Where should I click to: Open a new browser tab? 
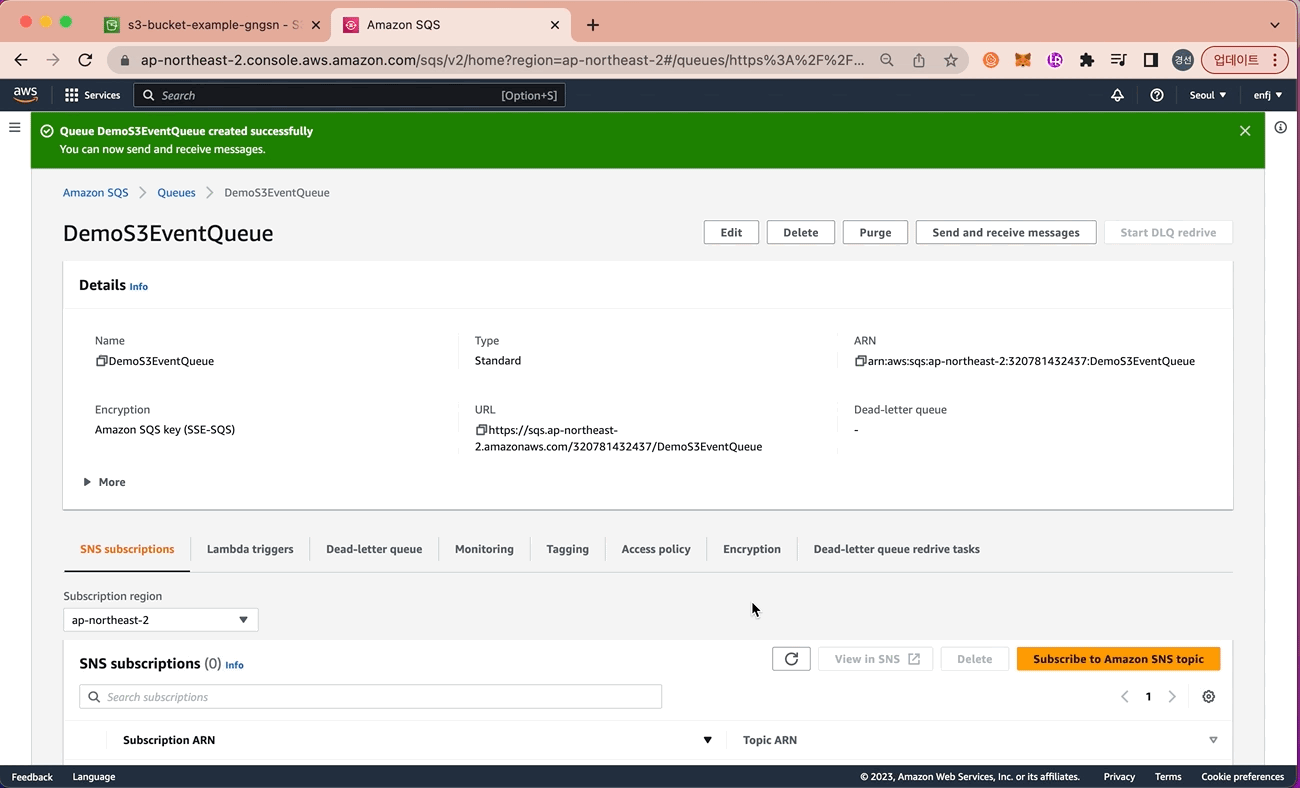click(593, 25)
